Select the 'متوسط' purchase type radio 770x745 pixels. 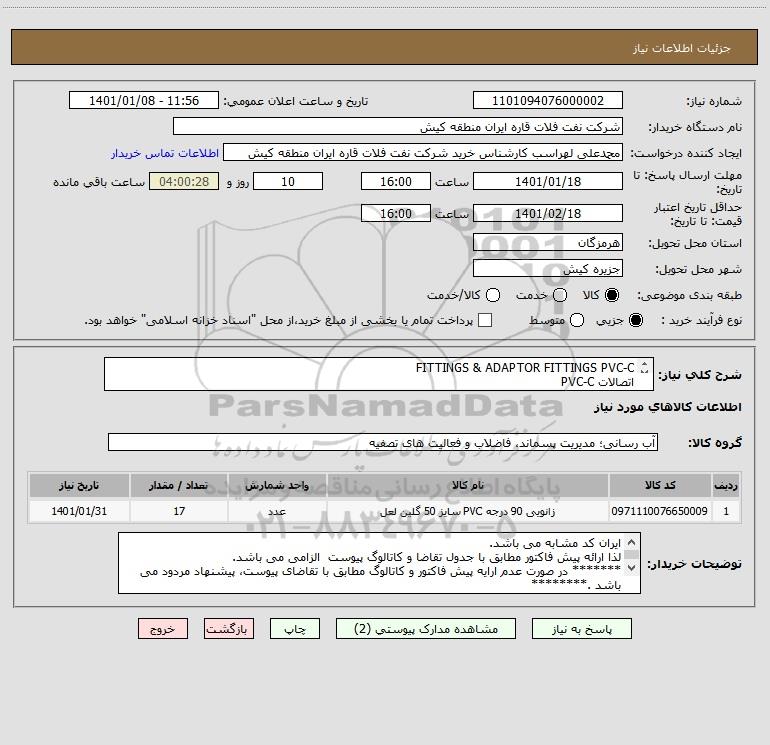pyautogui.click(x=577, y=320)
